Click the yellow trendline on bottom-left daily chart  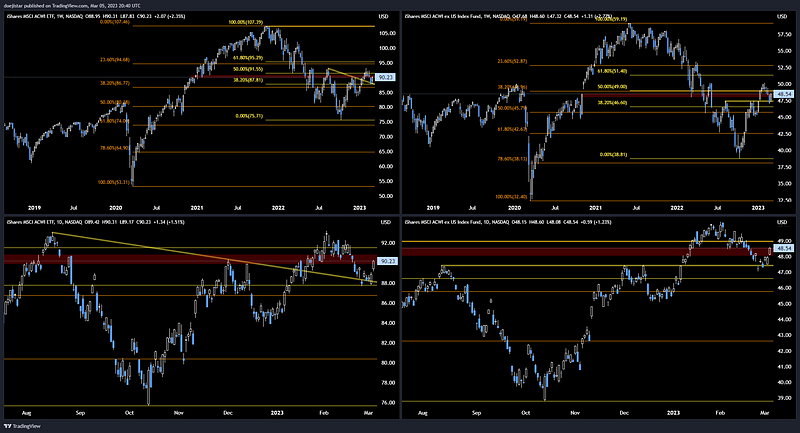(200, 258)
